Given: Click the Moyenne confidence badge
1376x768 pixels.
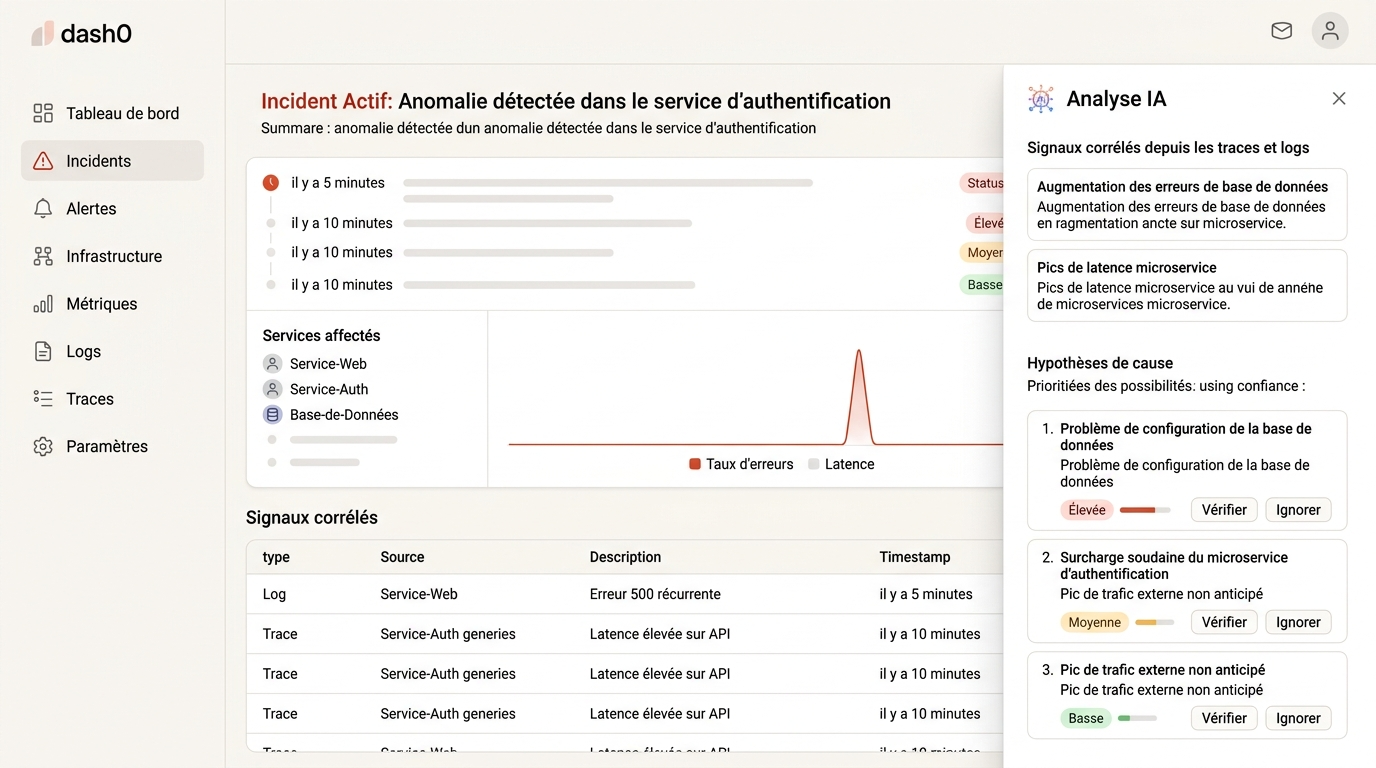Looking at the screenshot, I should pyautogui.click(x=1094, y=622).
